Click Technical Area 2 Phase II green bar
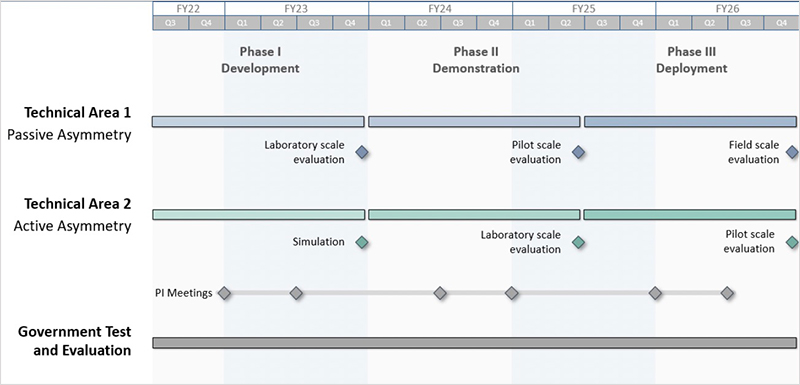The width and height of the screenshot is (800, 385). (x=474, y=215)
